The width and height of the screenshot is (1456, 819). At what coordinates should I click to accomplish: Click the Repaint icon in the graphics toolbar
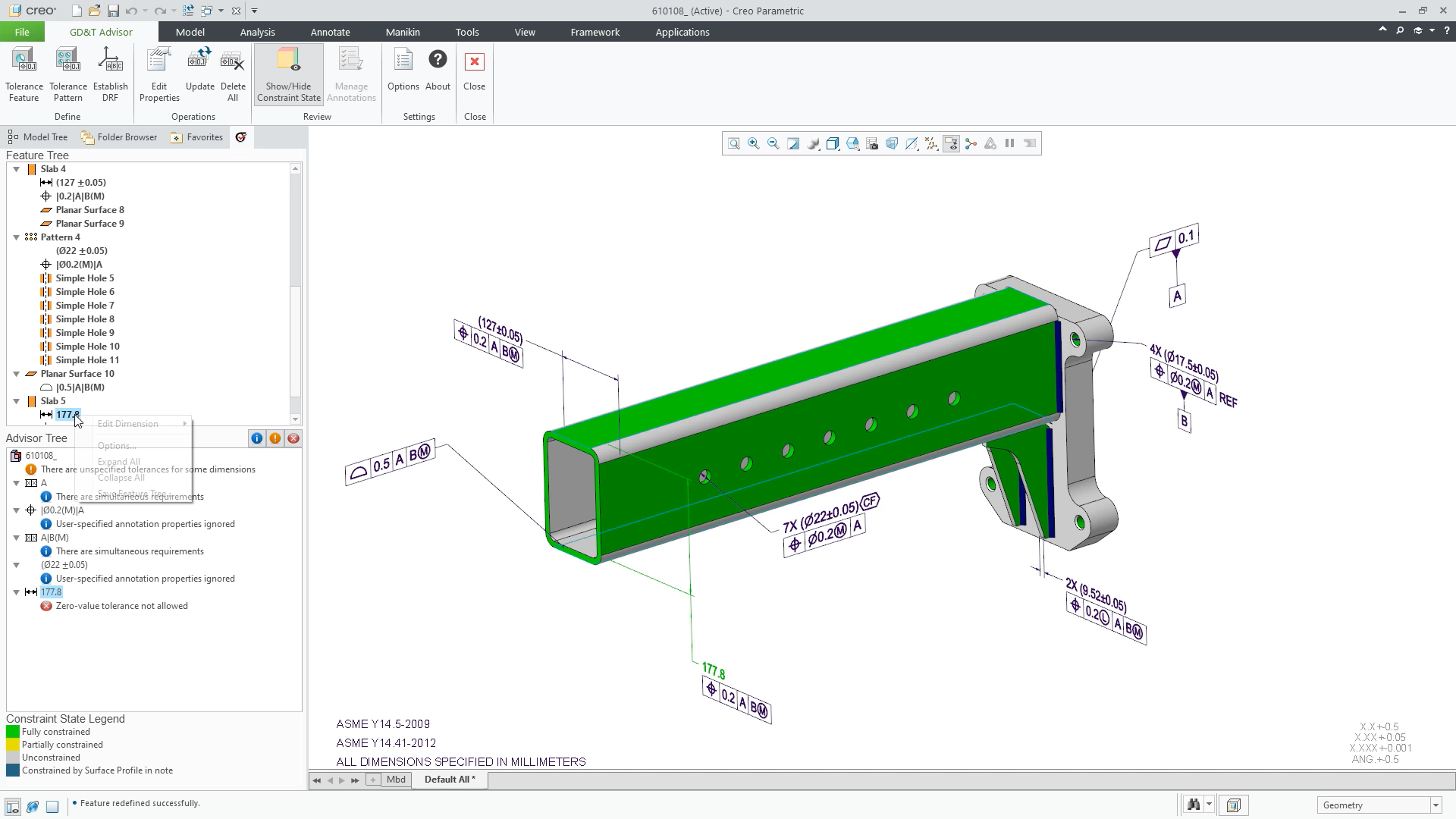pos(793,143)
